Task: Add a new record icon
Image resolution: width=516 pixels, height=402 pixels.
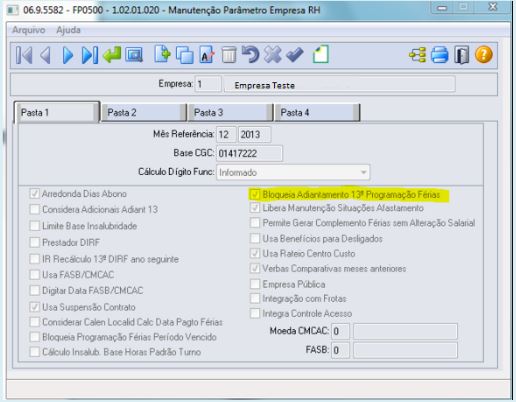Action: coord(162,54)
